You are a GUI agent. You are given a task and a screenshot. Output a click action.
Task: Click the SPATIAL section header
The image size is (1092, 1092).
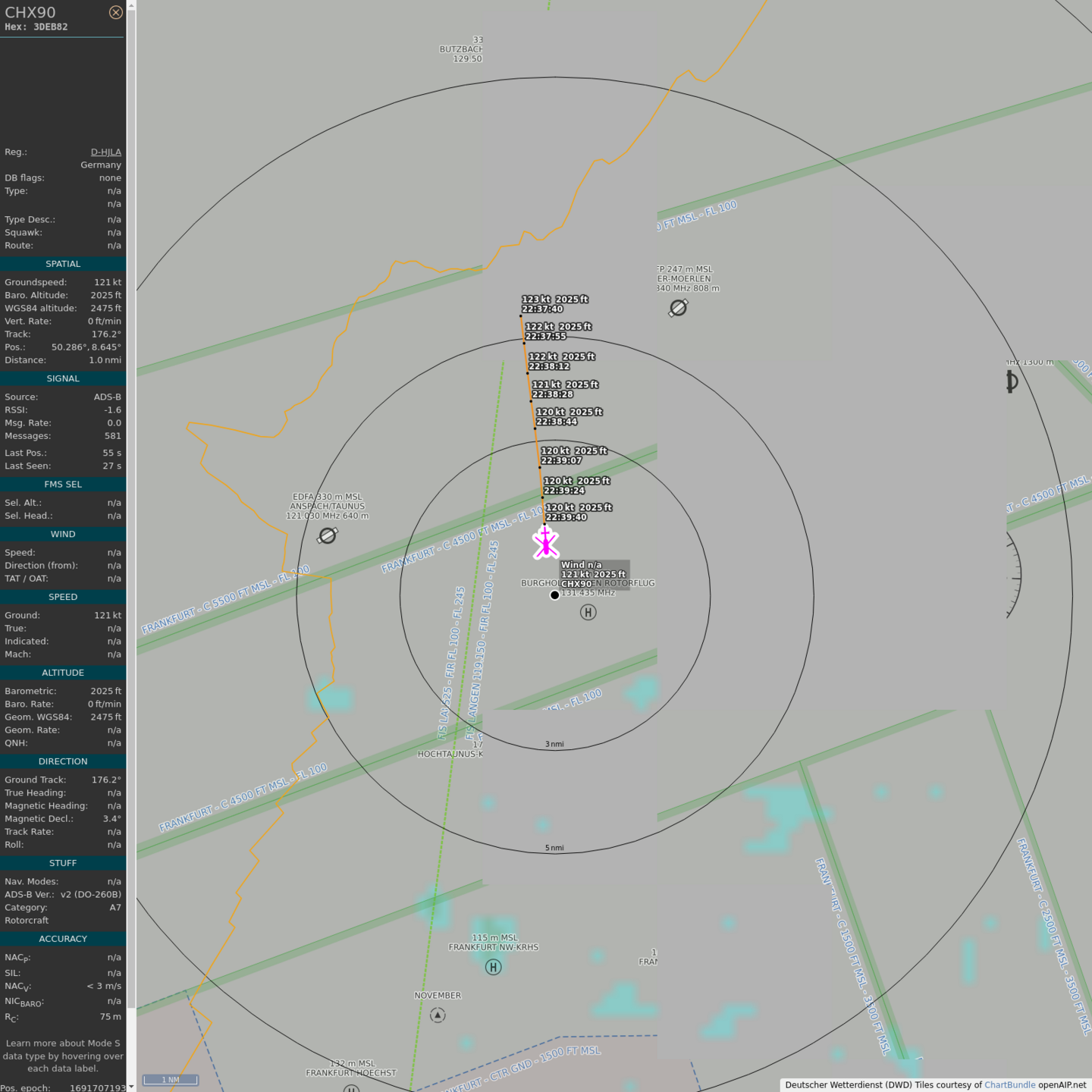click(x=63, y=264)
